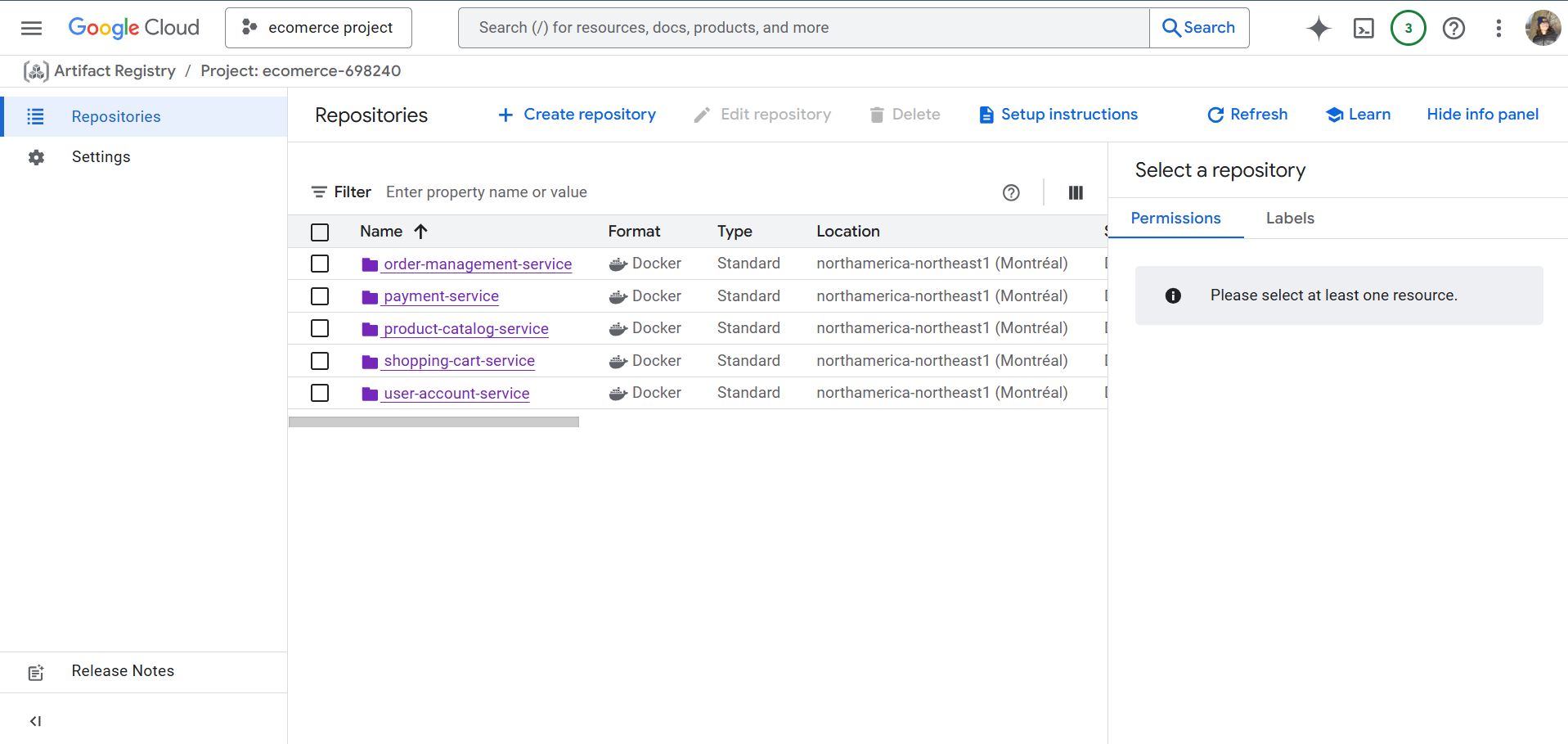1568x744 pixels.
Task: Click Create repository button
Action: point(577,115)
